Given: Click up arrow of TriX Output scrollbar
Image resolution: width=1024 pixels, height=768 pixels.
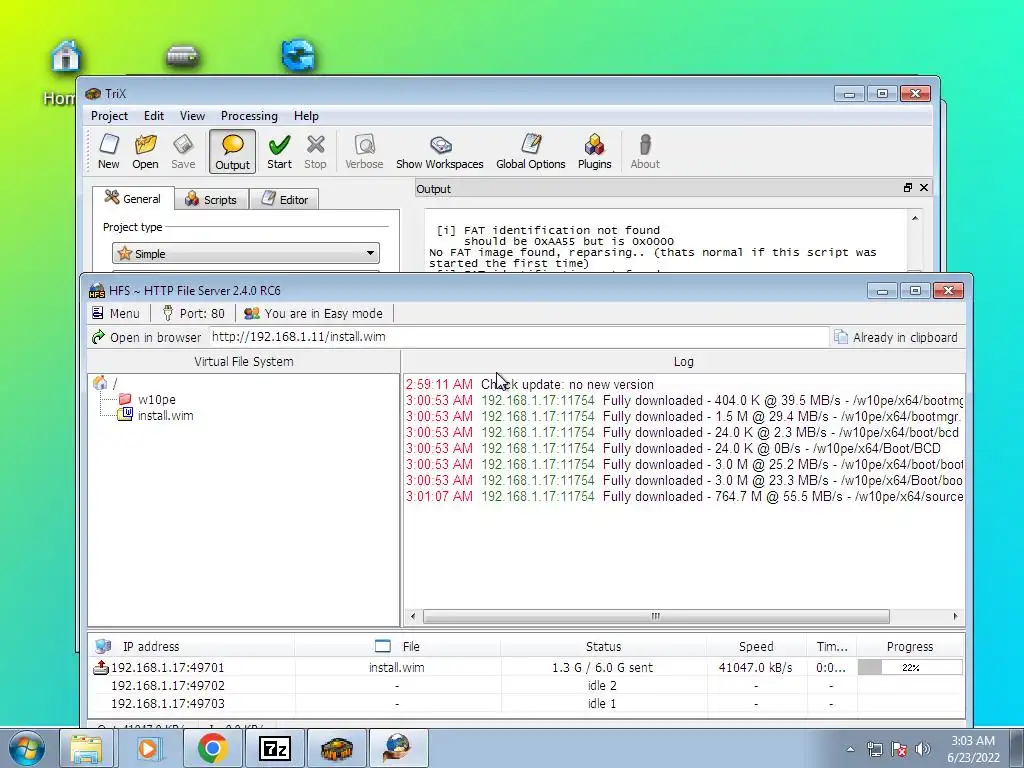Looking at the screenshot, I should tap(915, 218).
